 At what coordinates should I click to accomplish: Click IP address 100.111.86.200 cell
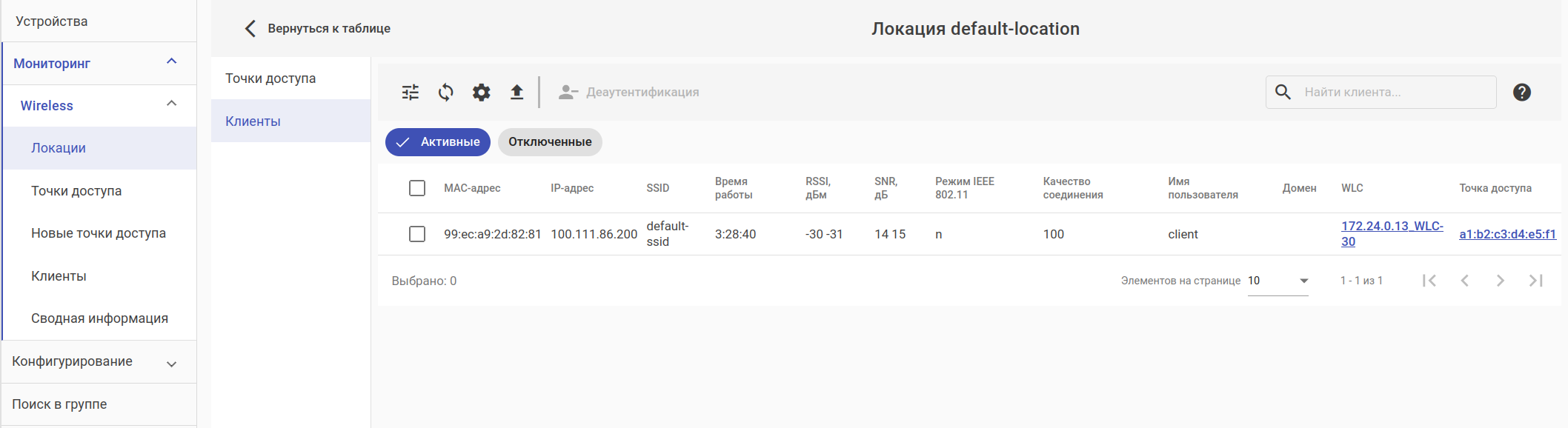(594, 234)
